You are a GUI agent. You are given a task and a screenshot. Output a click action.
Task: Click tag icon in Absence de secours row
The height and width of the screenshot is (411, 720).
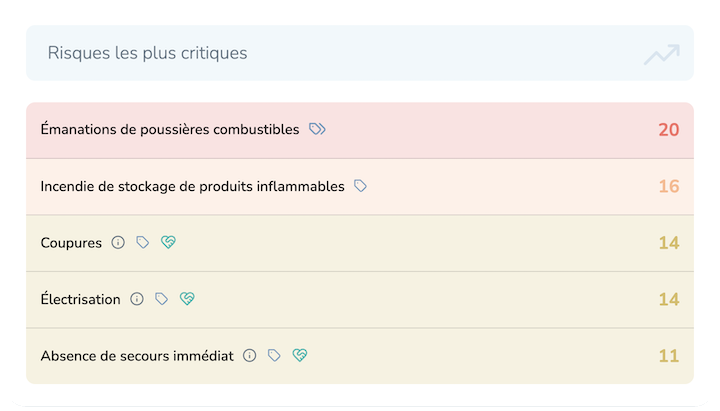click(x=274, y=355)
